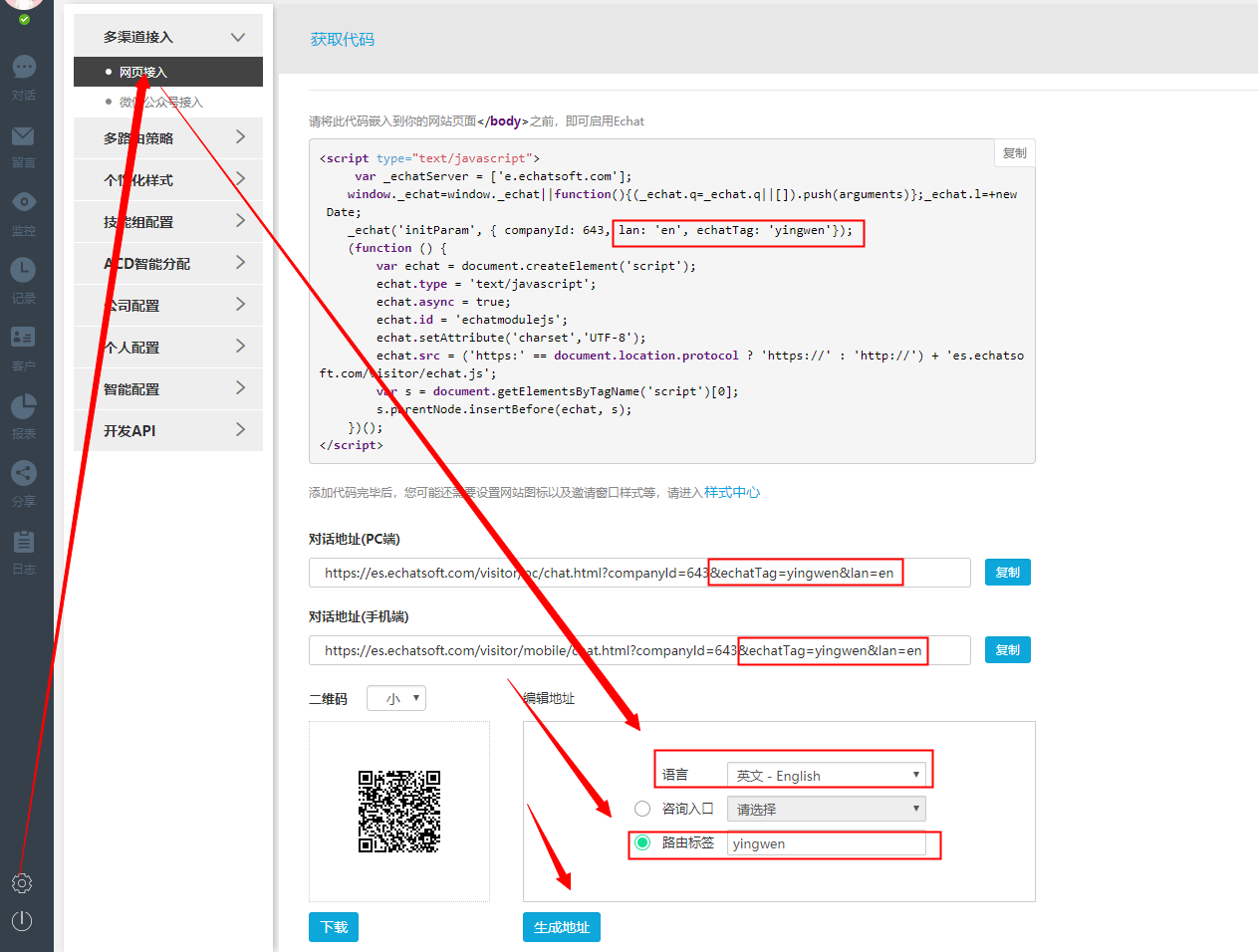
Task: Expand the 个性化样式 menu section
Action: (168, 179)
